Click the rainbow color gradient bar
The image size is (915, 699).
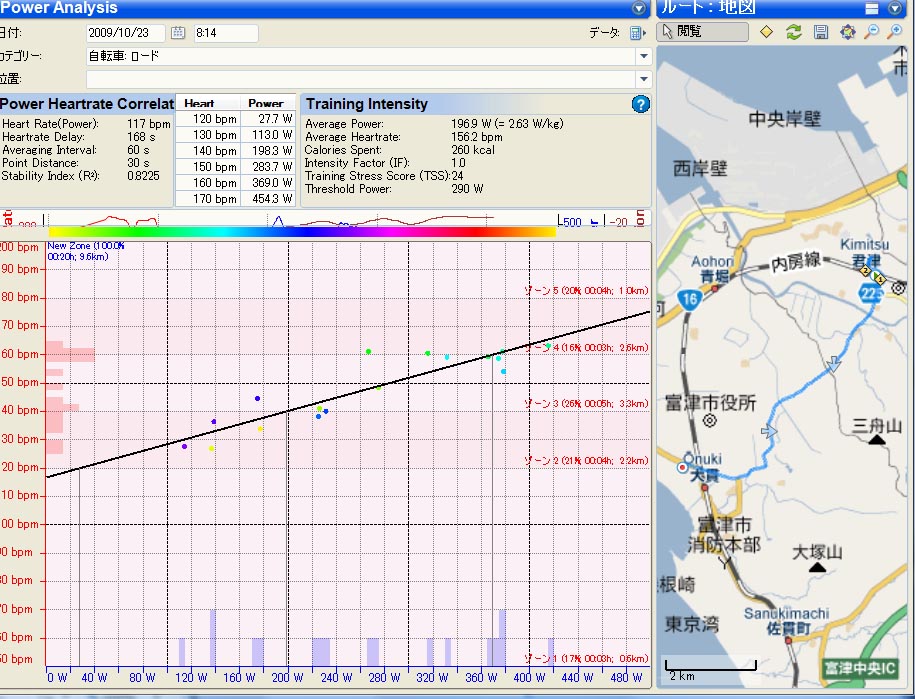(302, 231)
